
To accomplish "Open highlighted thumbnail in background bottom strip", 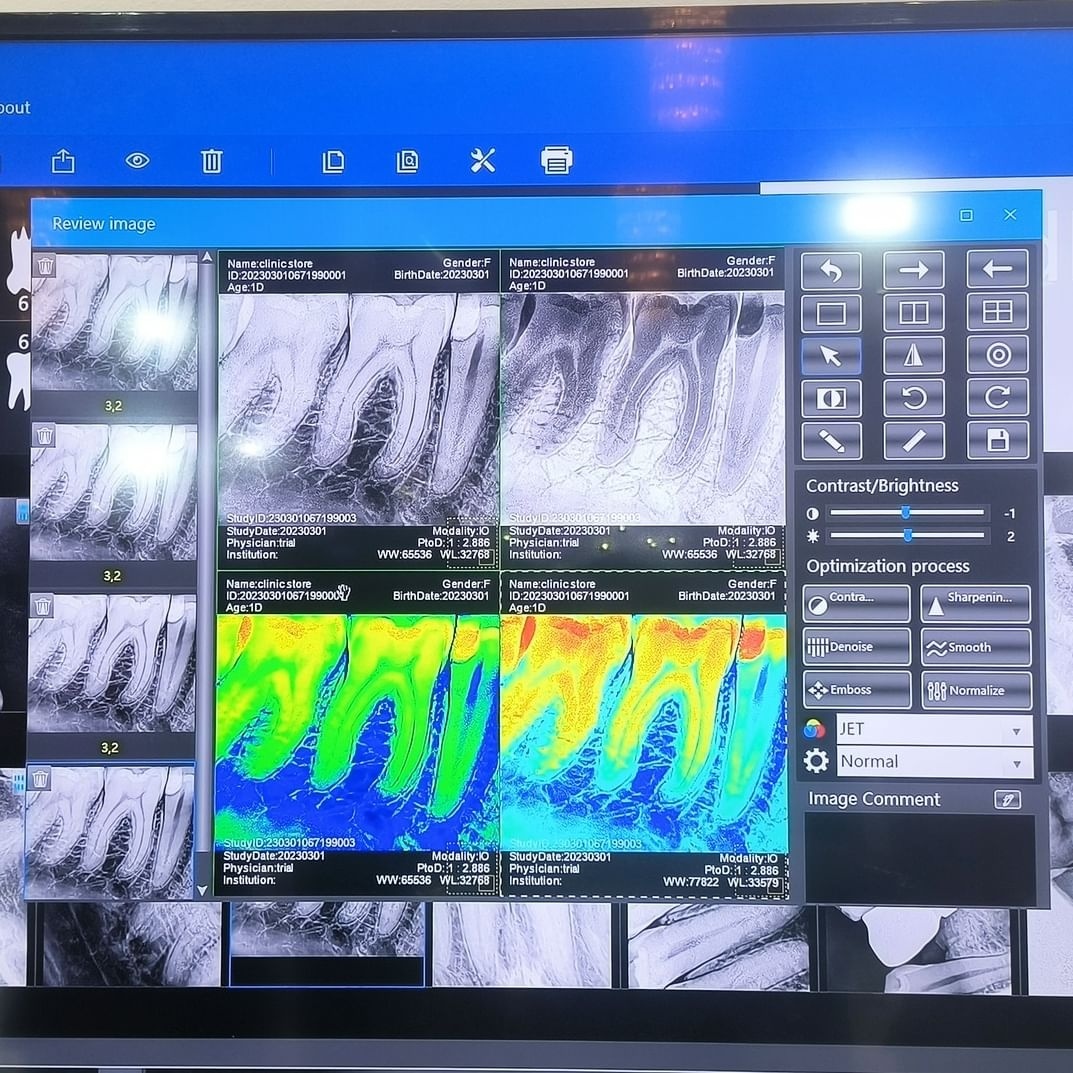I will pyautogui.click(x=327, y=944).
